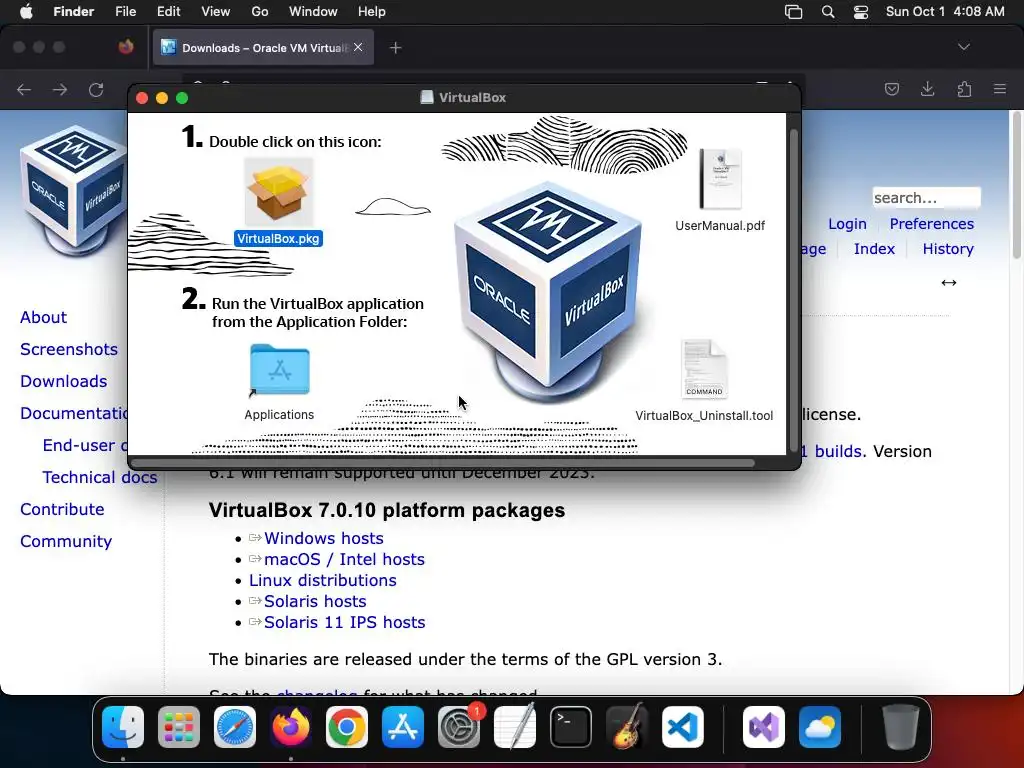Image resolution: width=1024 pixels, height=768 pixels.
Task: Open the File menu
Action: pos(125,12)
